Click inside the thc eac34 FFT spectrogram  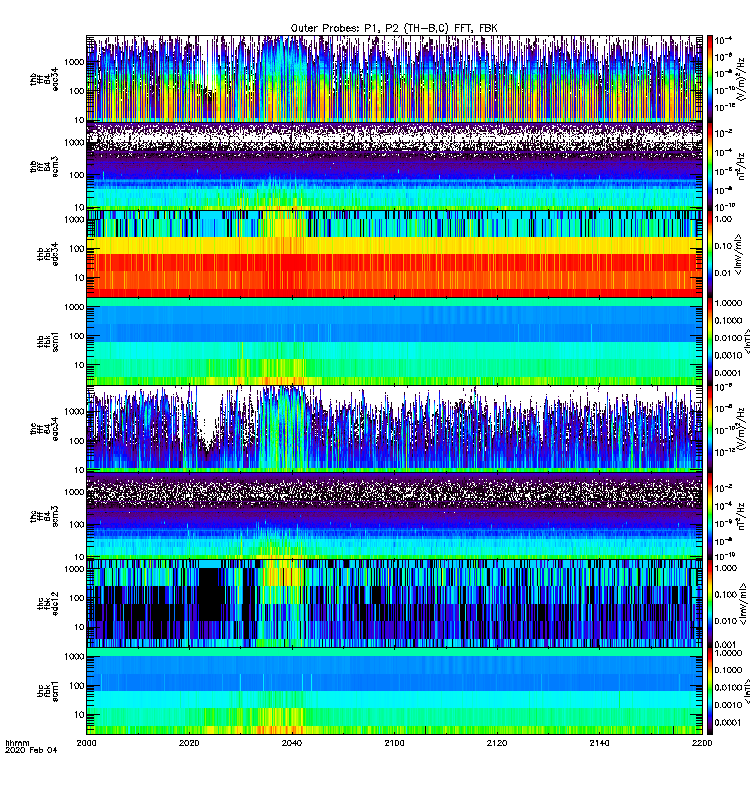394,429
